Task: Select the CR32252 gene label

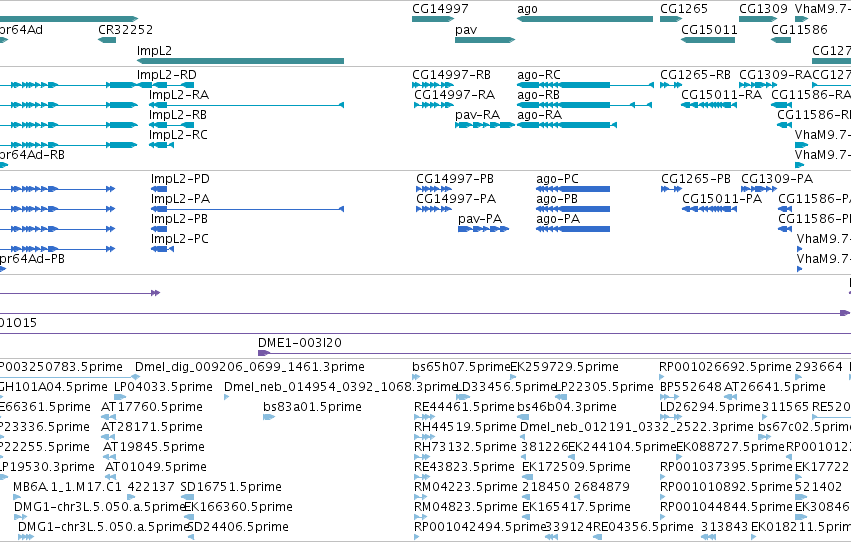Action: [x=125, y=30]
